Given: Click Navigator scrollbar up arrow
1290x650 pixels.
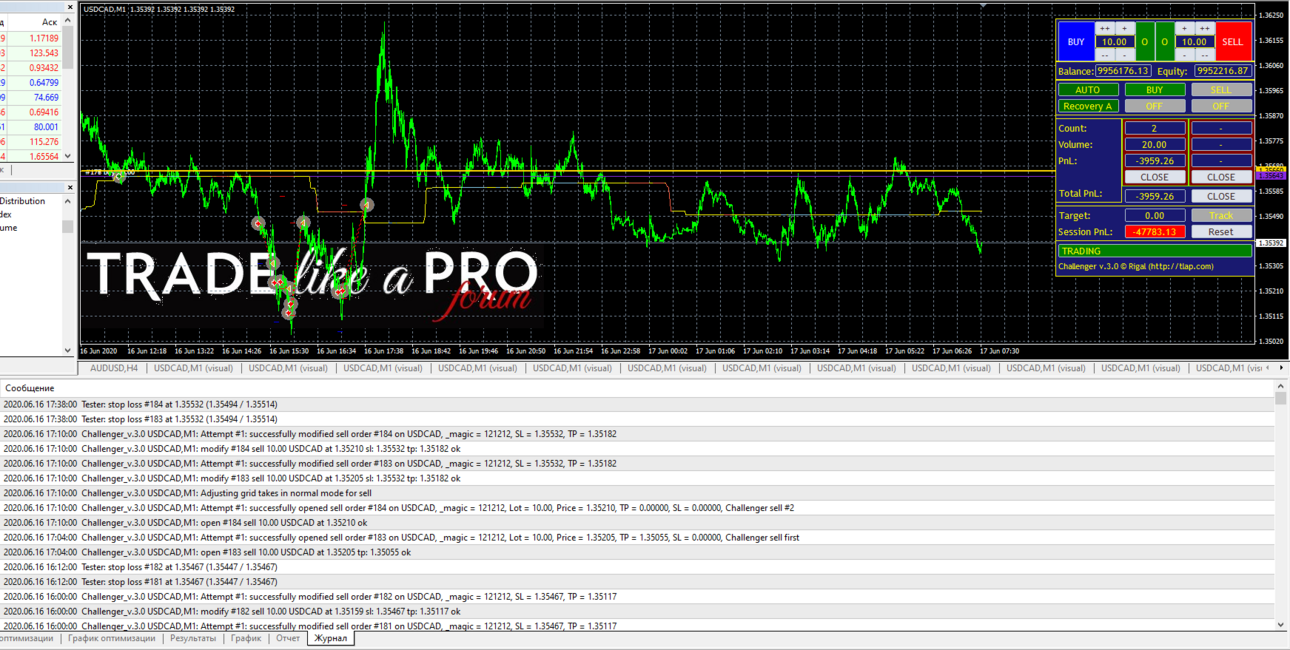Looking at the screenshot, I should tap(68, 201).
